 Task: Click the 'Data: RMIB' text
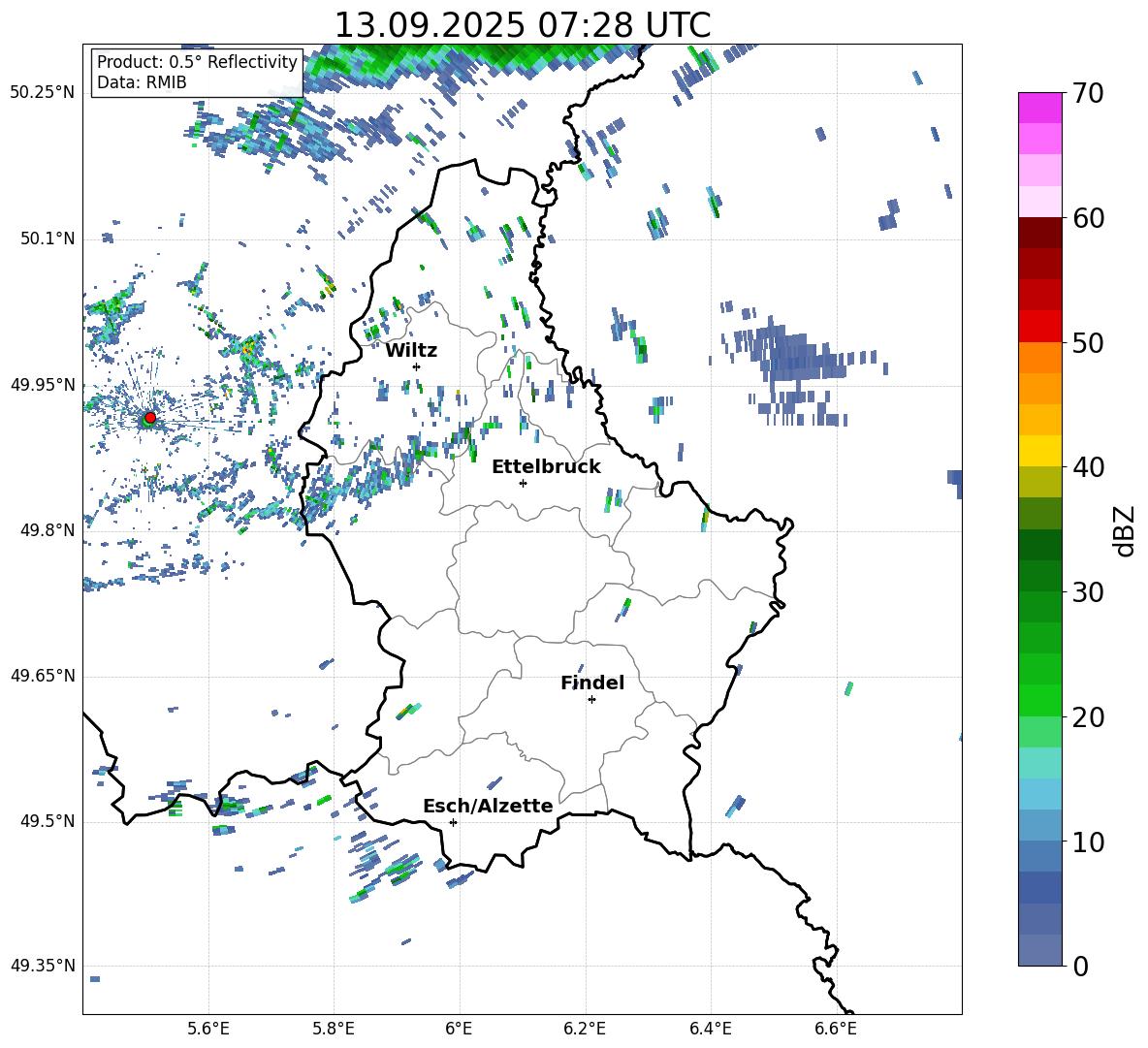pyautogui.click(x=142, y=82)
